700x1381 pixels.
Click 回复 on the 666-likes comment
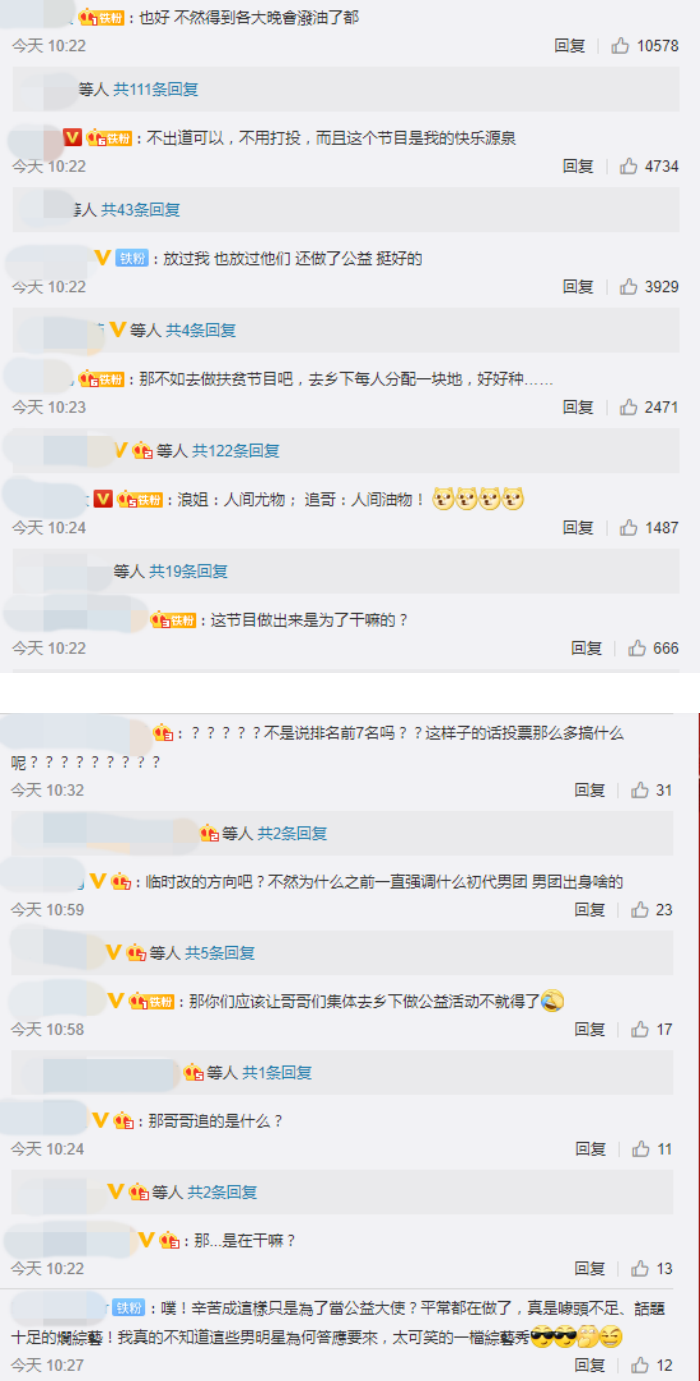587,648
